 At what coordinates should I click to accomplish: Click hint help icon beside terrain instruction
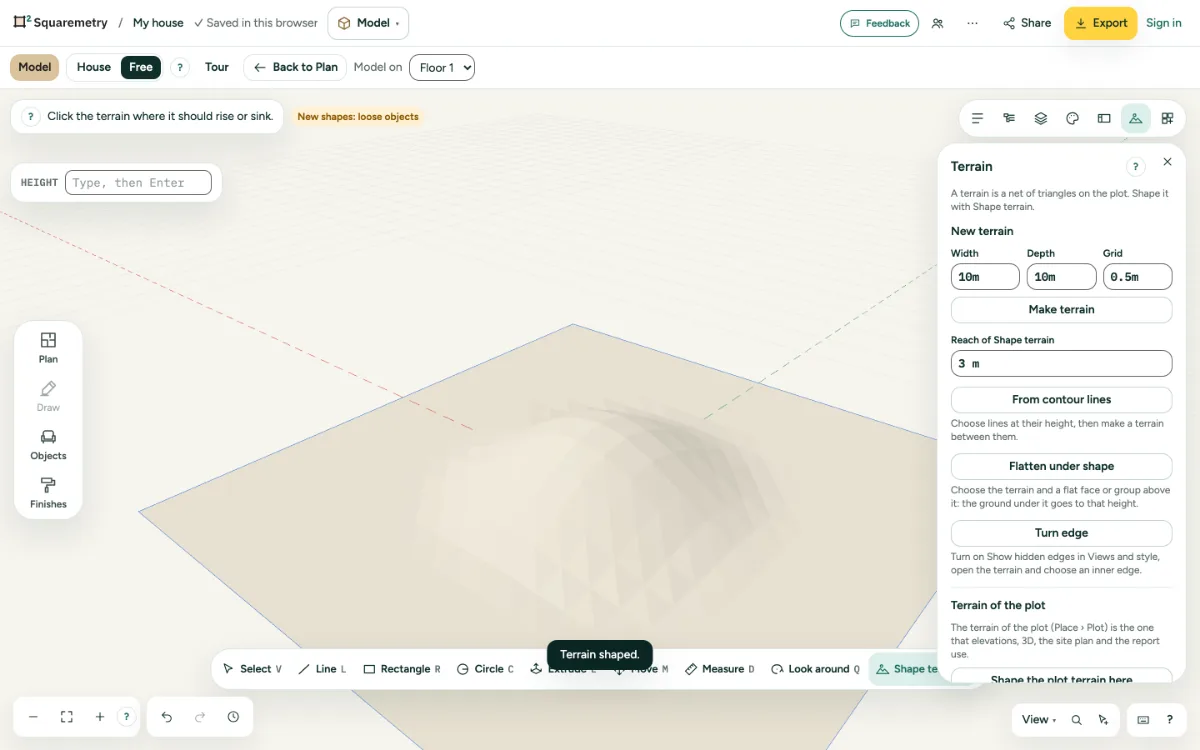coord(31,116)
